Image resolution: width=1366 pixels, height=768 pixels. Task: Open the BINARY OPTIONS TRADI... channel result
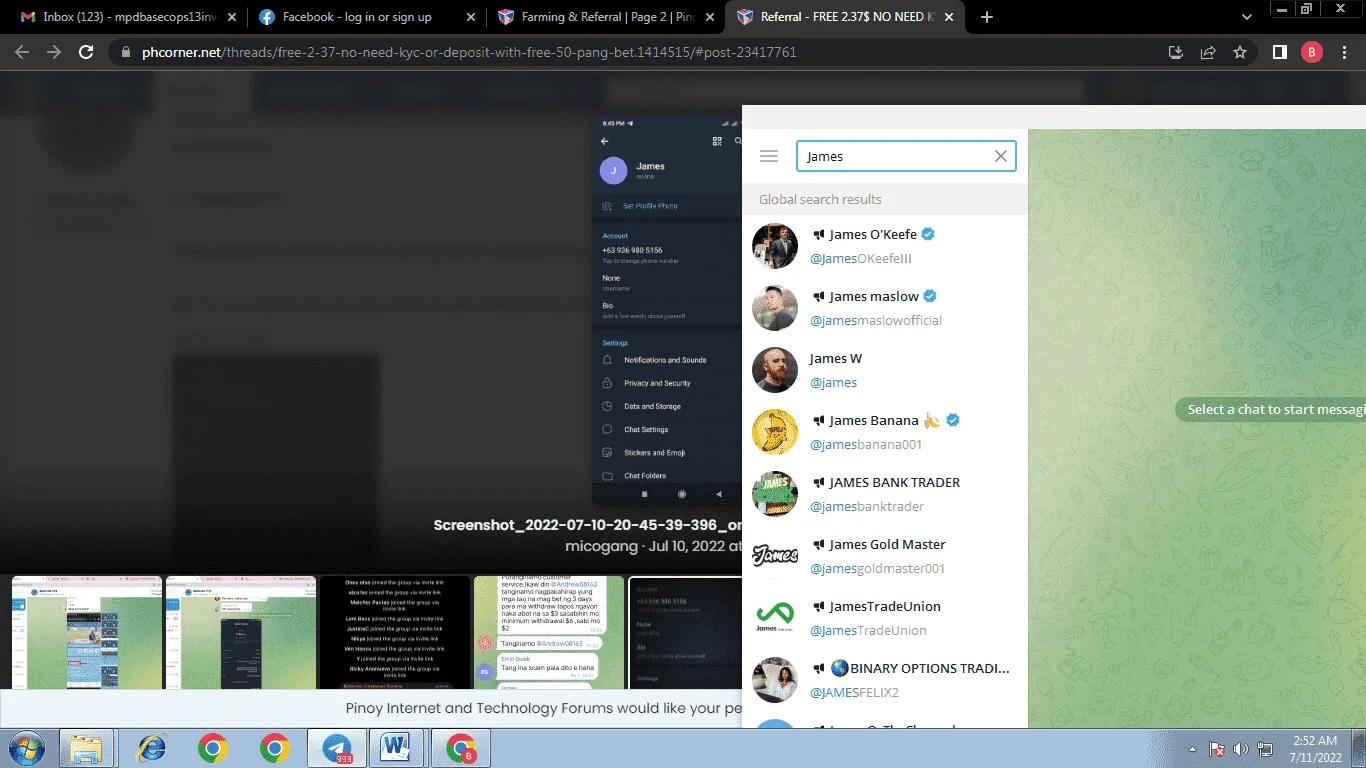[x=885, y=680]
